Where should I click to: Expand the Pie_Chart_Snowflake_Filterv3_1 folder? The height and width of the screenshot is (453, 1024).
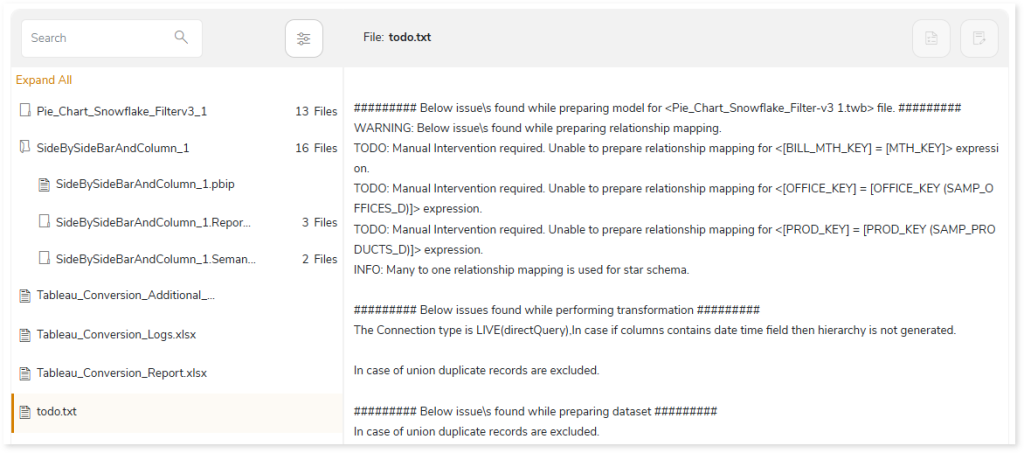coord(25,111)
